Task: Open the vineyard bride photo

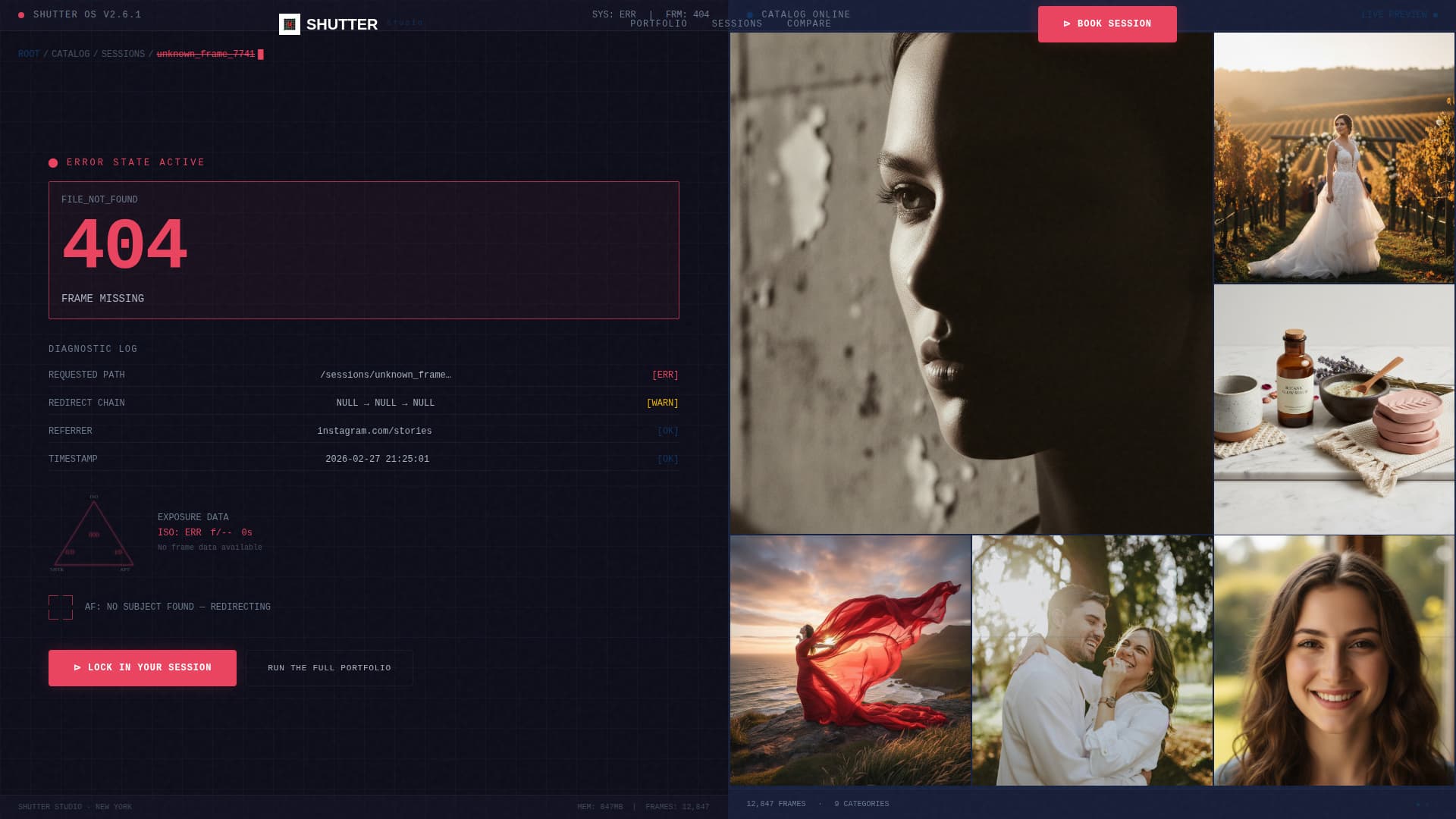Action: pos(1334,158)
